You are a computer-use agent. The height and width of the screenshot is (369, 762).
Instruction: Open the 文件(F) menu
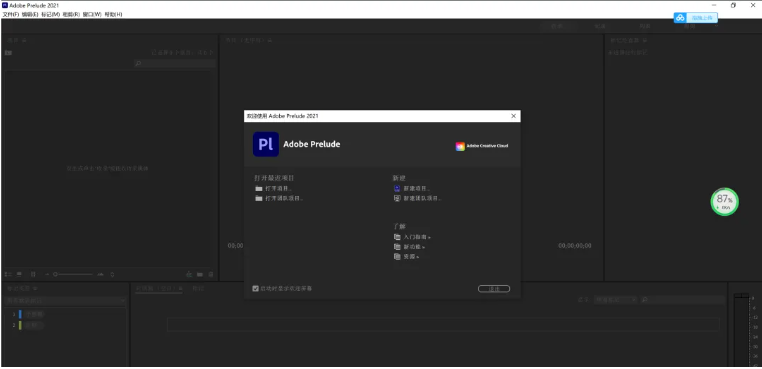point(11,15)
